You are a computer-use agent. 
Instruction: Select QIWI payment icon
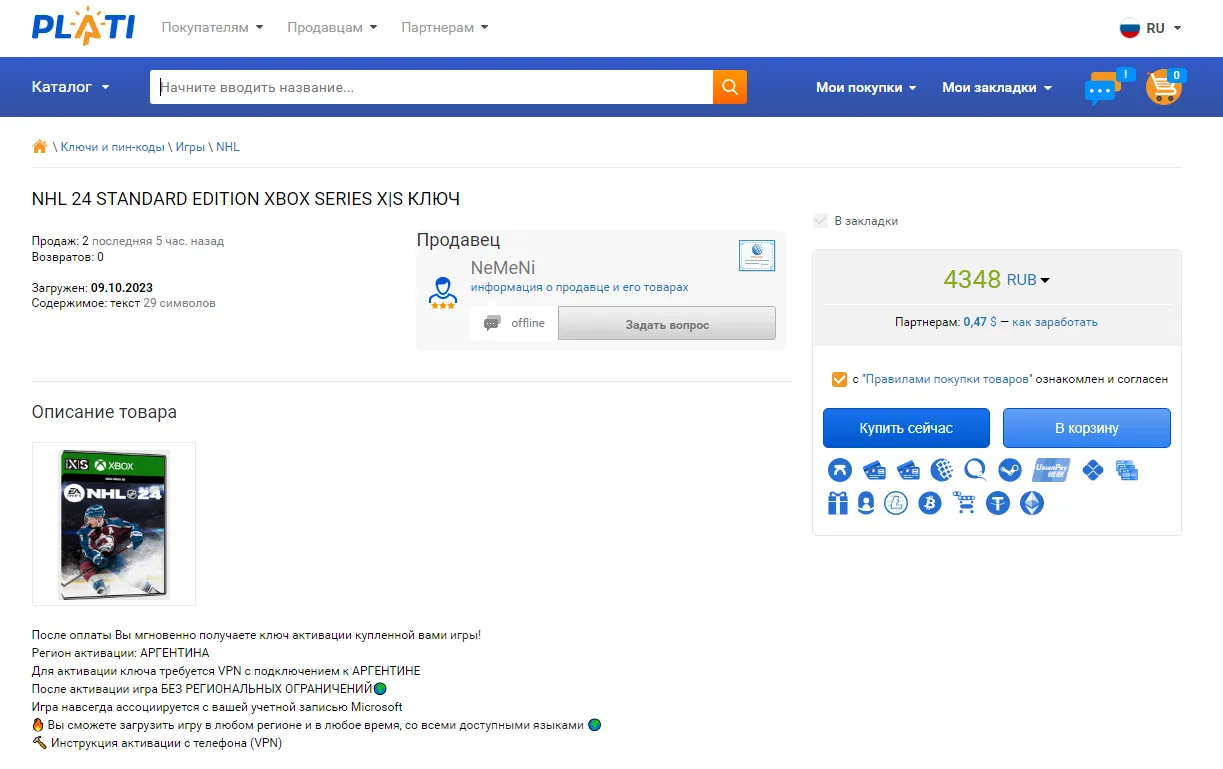coord(975,470)
